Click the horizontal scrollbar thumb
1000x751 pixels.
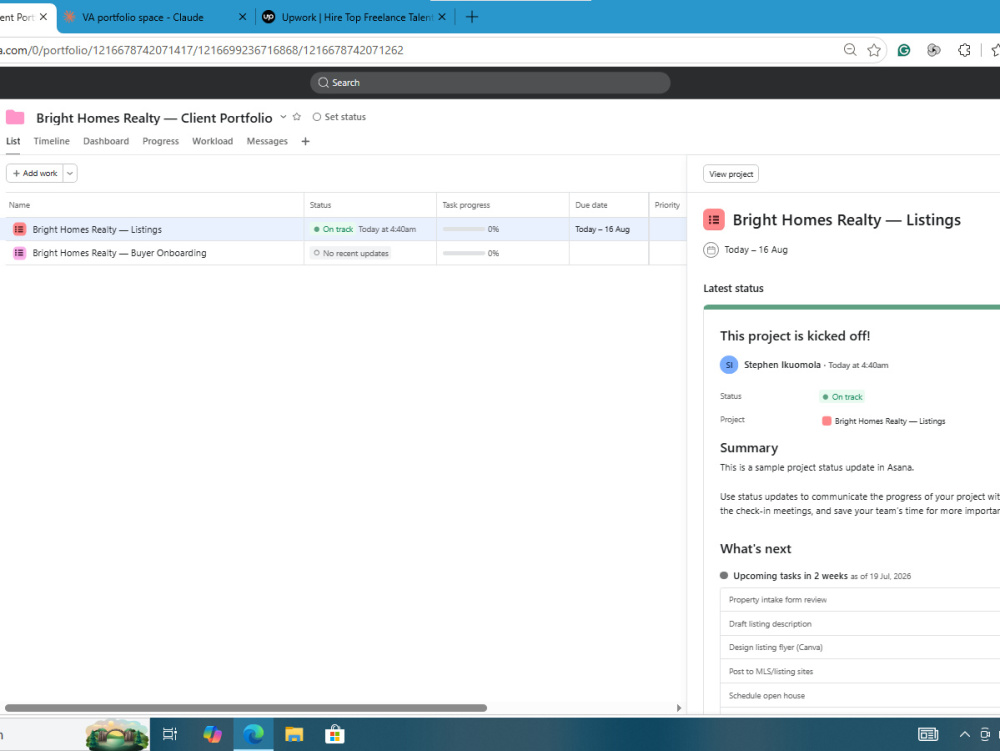click(x=246, y=708)
